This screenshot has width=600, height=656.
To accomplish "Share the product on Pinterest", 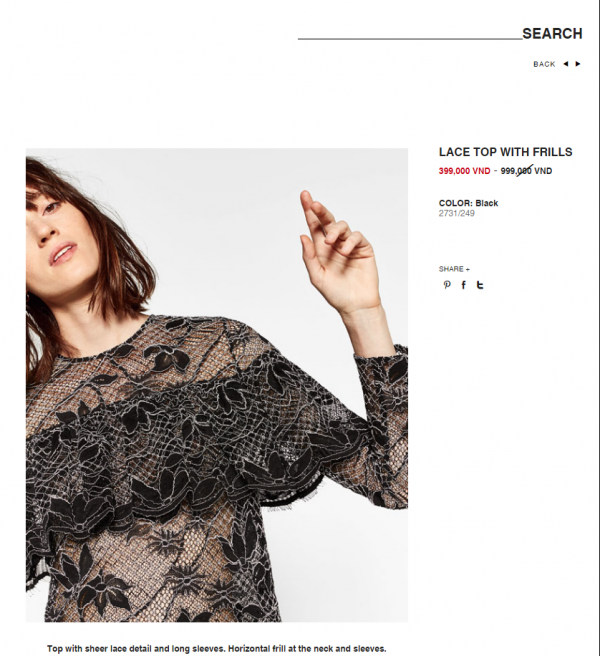I will point(447,285).
